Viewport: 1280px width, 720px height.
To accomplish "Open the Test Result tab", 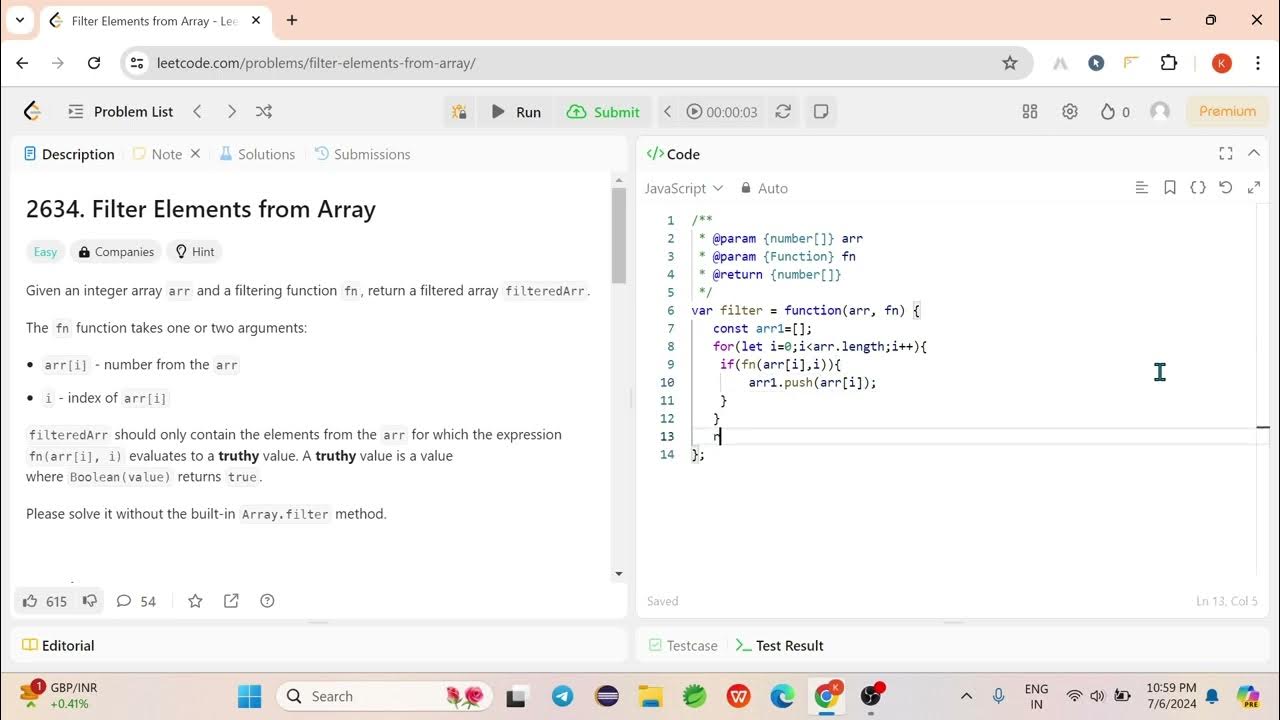I will pos(779,646).
